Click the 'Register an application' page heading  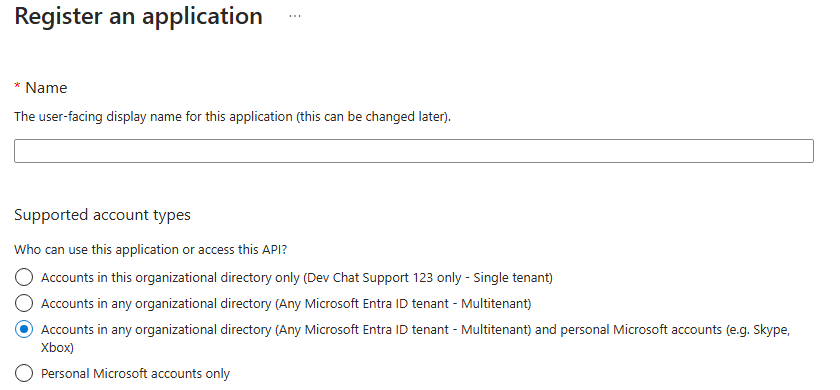click(x=138, y=16)
